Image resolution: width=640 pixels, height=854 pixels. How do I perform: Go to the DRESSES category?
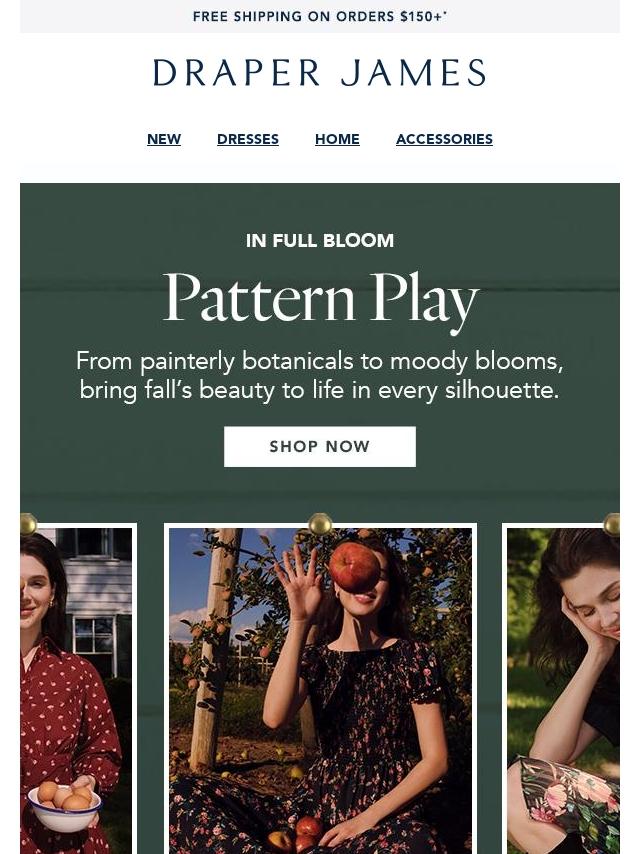pyautogui.click(x=248, y=139)
